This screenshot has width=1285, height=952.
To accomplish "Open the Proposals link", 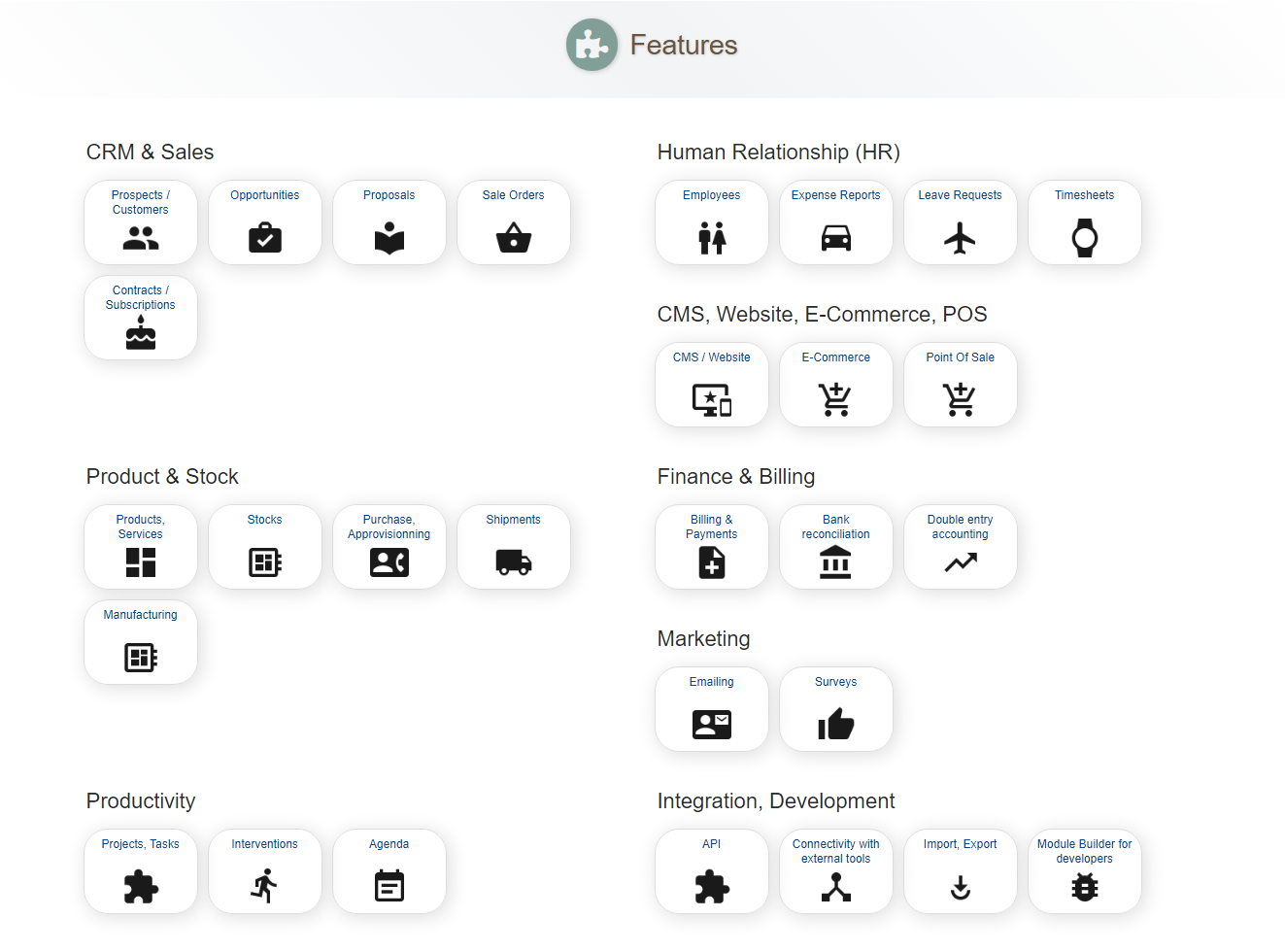I will pyautogui.click(x=389, y=195).
